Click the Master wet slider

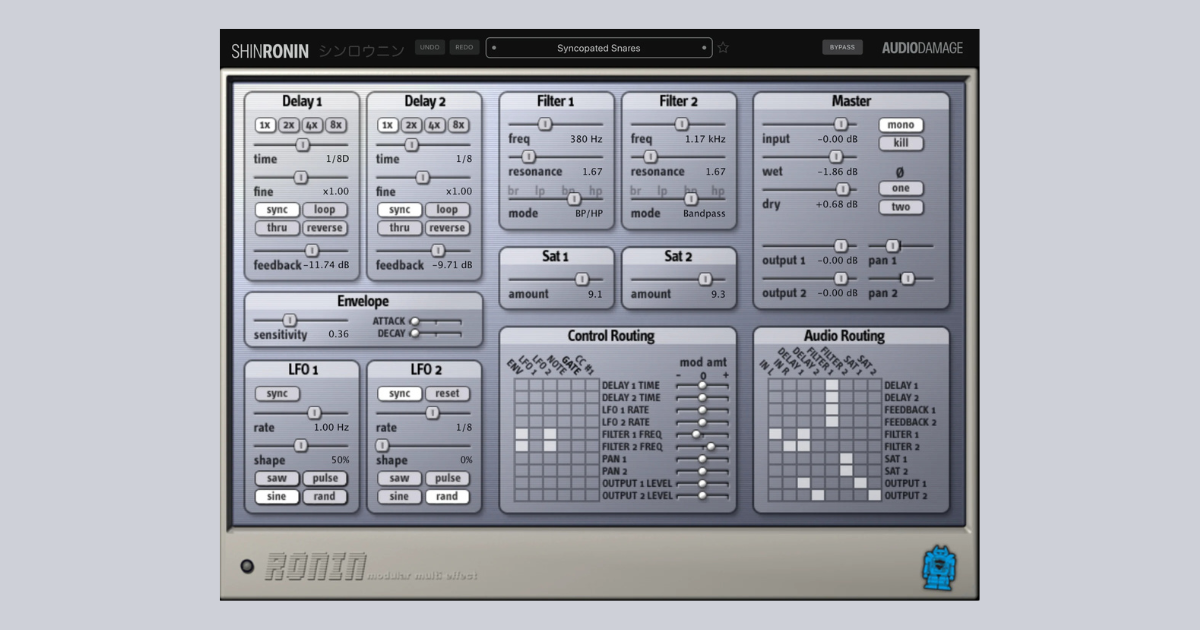pyautogui.click(x=810, y=157)
